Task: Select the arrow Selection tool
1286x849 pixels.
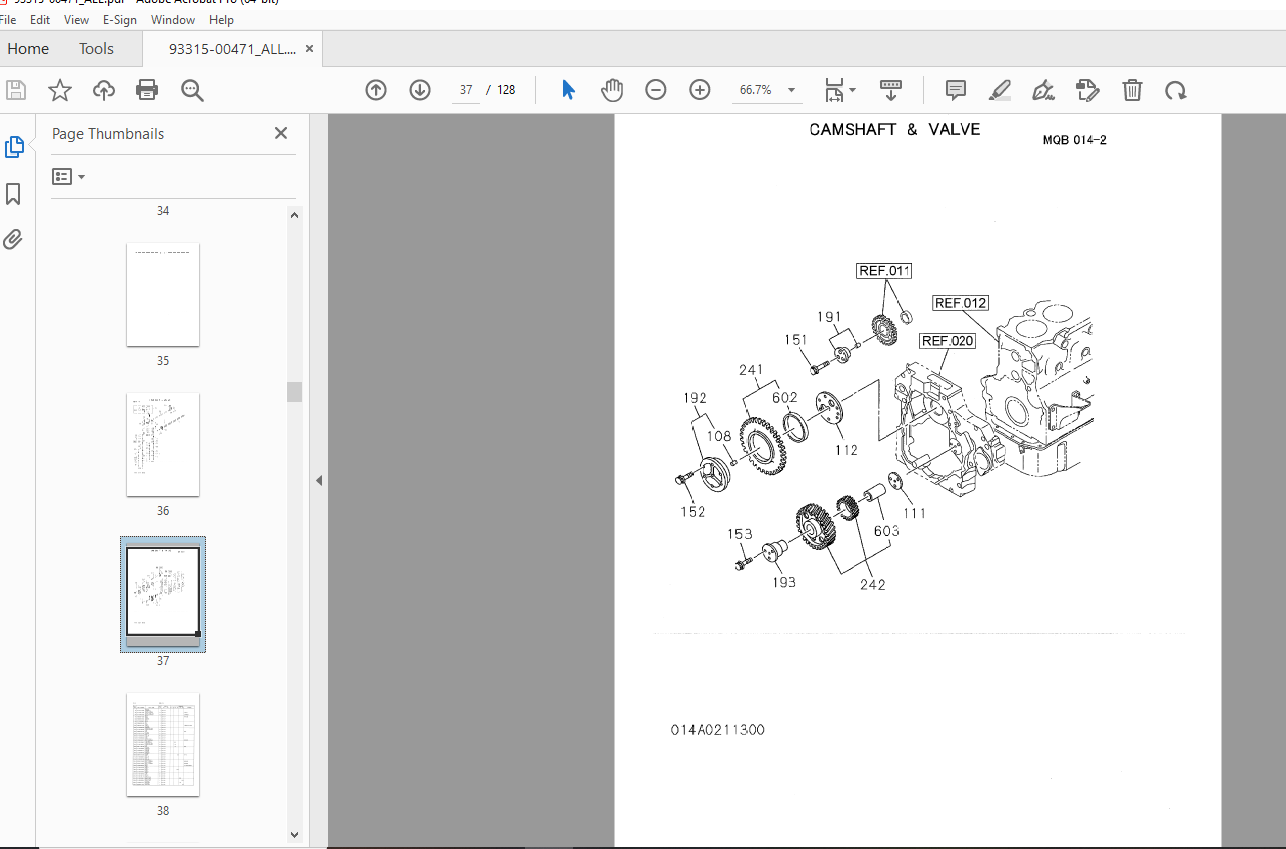Action: 568,90
